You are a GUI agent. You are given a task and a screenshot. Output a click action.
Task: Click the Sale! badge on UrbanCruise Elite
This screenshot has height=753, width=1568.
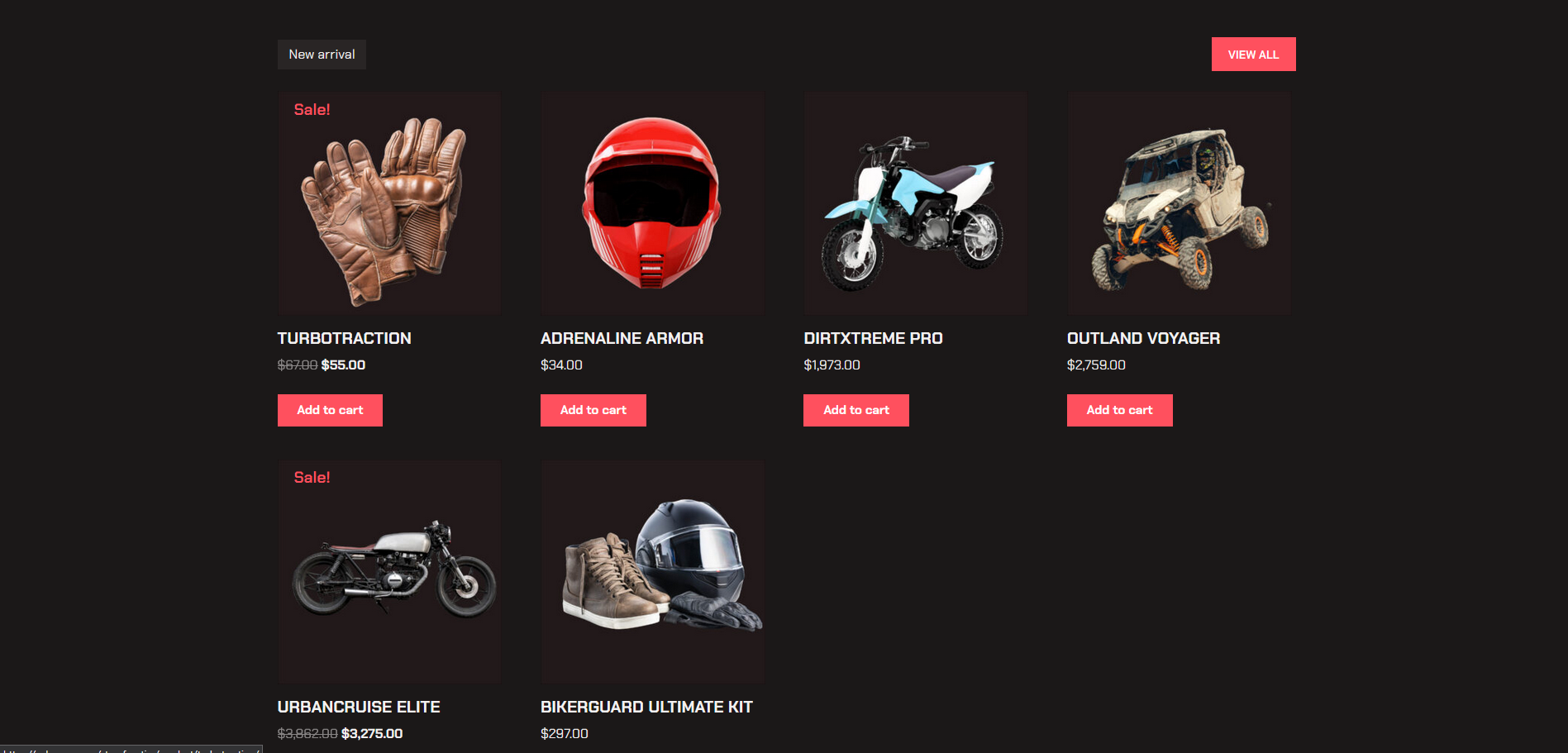312,477
